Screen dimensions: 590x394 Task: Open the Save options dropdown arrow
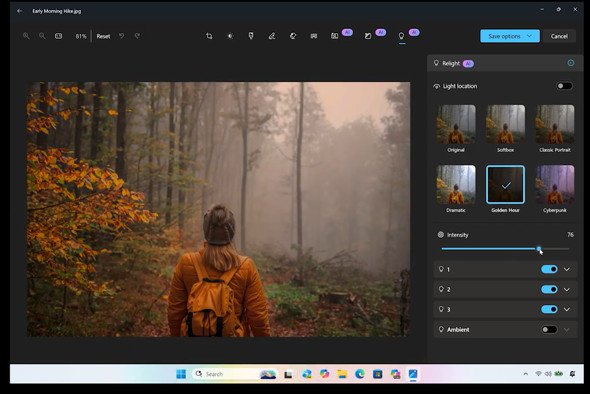tap(530, 36)
